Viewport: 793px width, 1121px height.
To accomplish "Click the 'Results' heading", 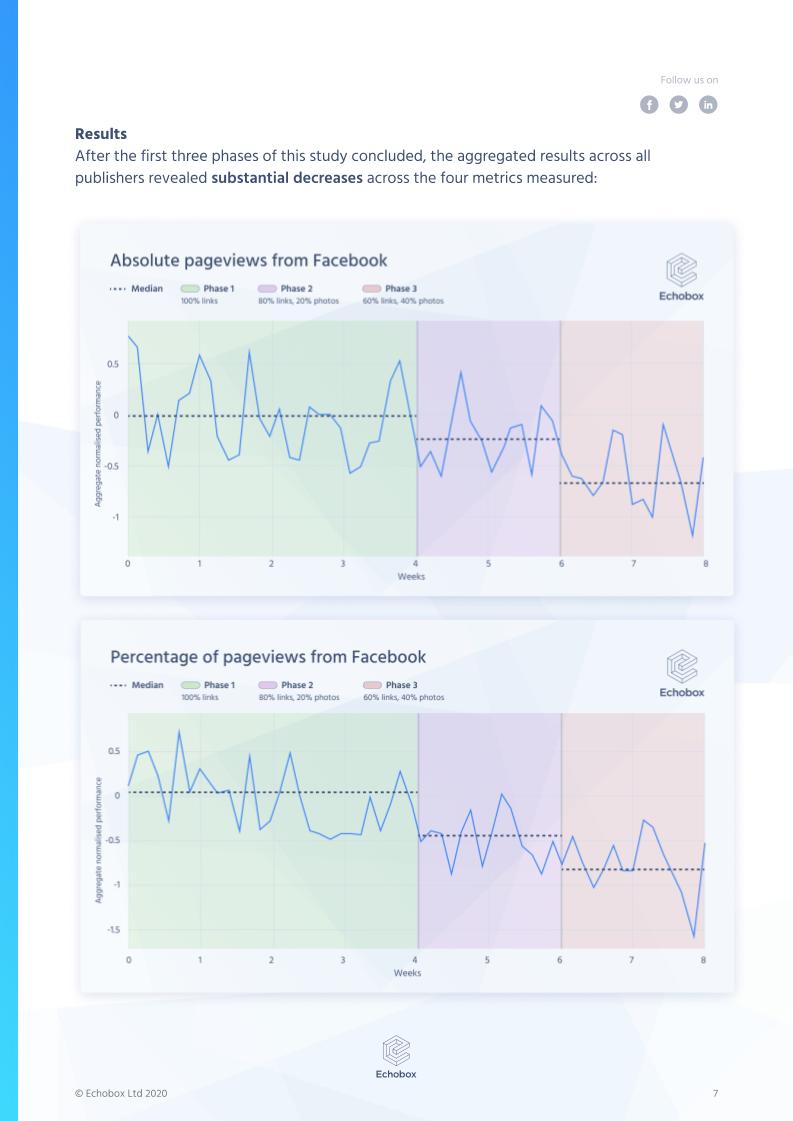I will tap(101, 131).
